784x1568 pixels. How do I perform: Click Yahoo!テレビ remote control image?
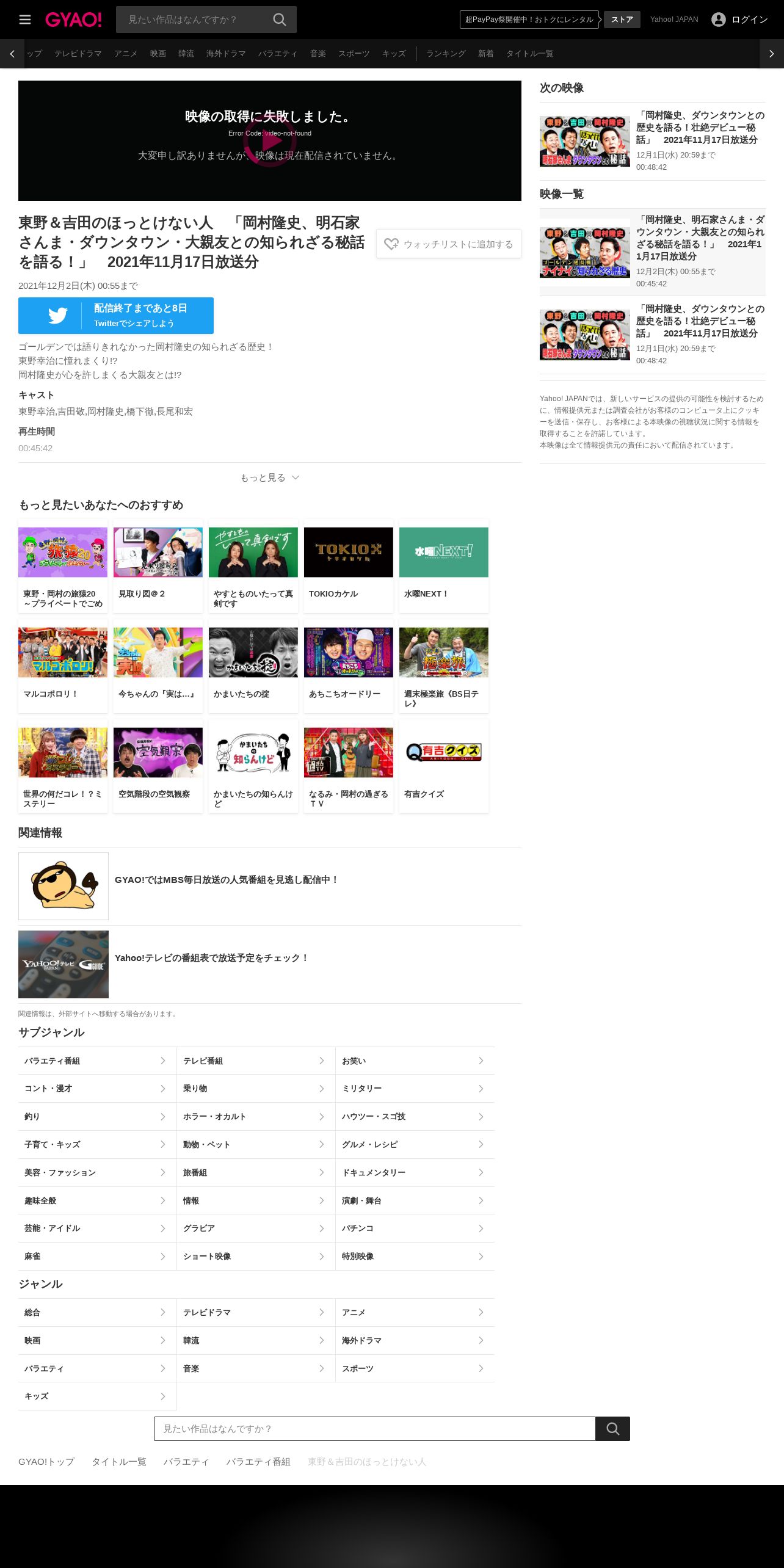pyautogui.click(x=64, y=964)
